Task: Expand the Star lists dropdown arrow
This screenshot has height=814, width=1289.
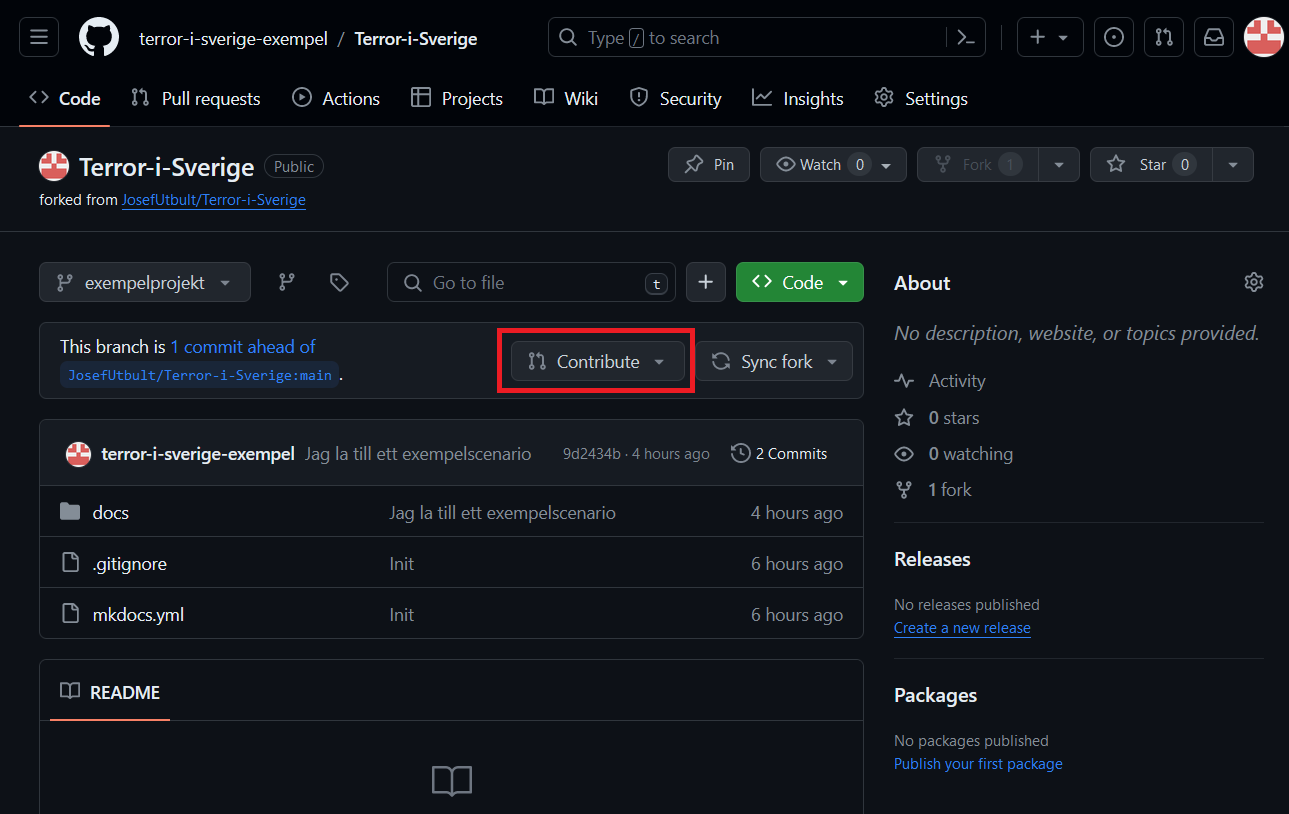Action: click(x=1233, y=165)
